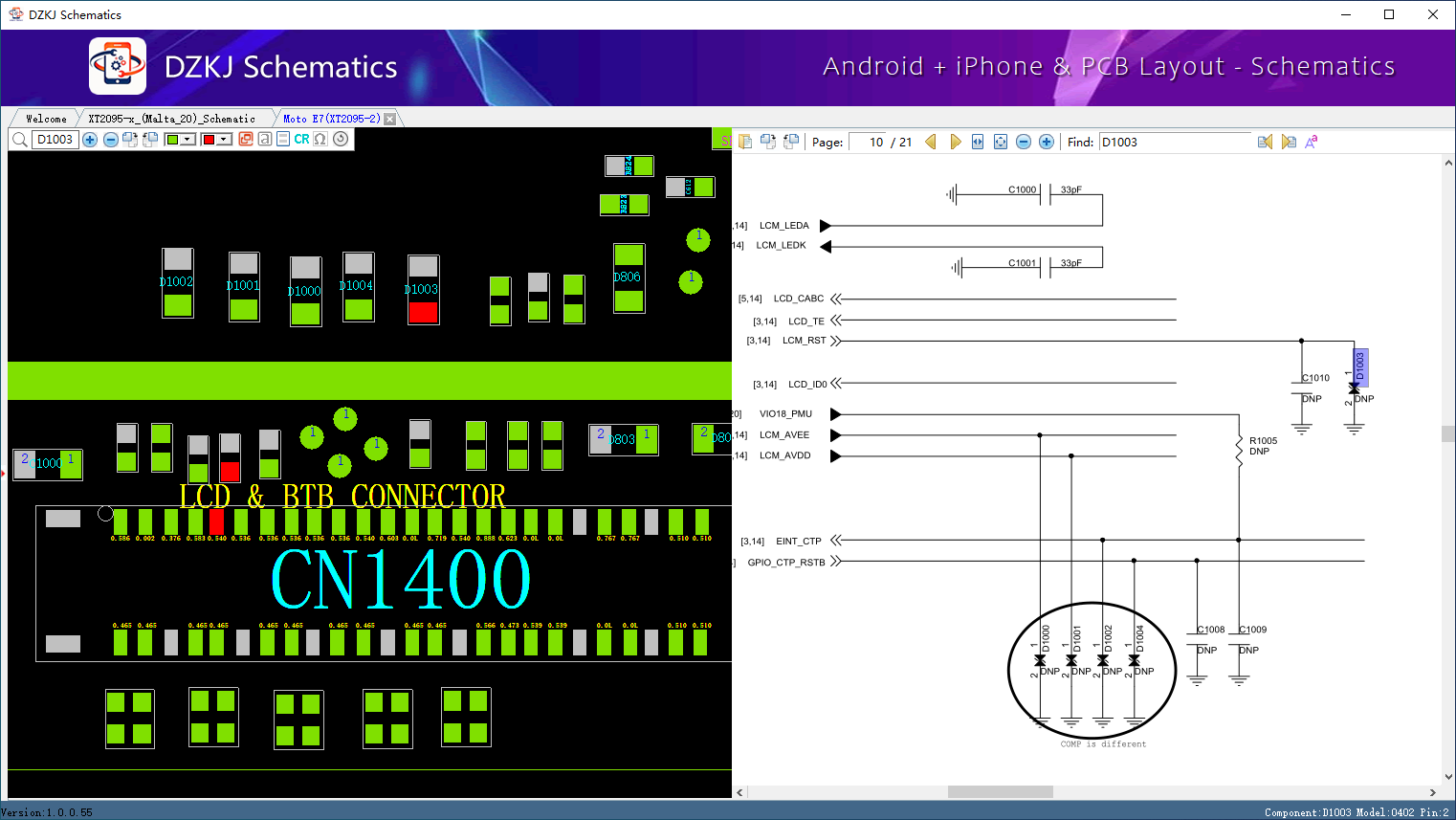Select component D1000 on the PCB layout
Screen dimensions: 1456x820
coord(305,291)
